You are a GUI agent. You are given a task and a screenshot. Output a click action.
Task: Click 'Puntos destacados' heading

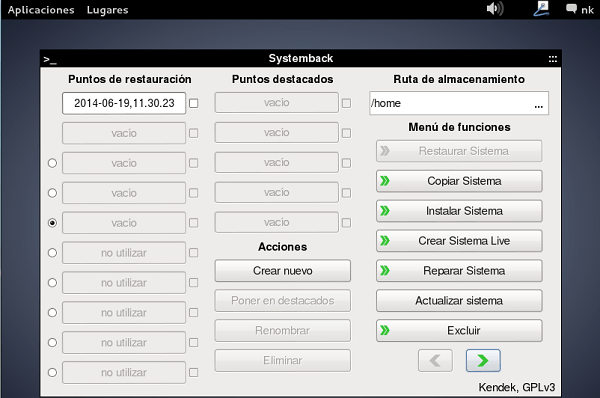[282, 79]
